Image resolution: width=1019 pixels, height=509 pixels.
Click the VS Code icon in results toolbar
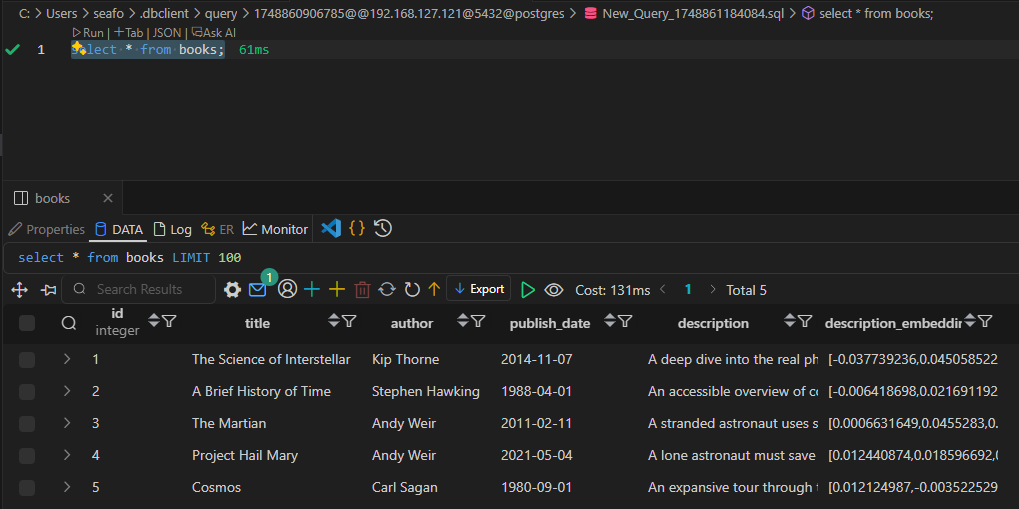tap(331, 229)
